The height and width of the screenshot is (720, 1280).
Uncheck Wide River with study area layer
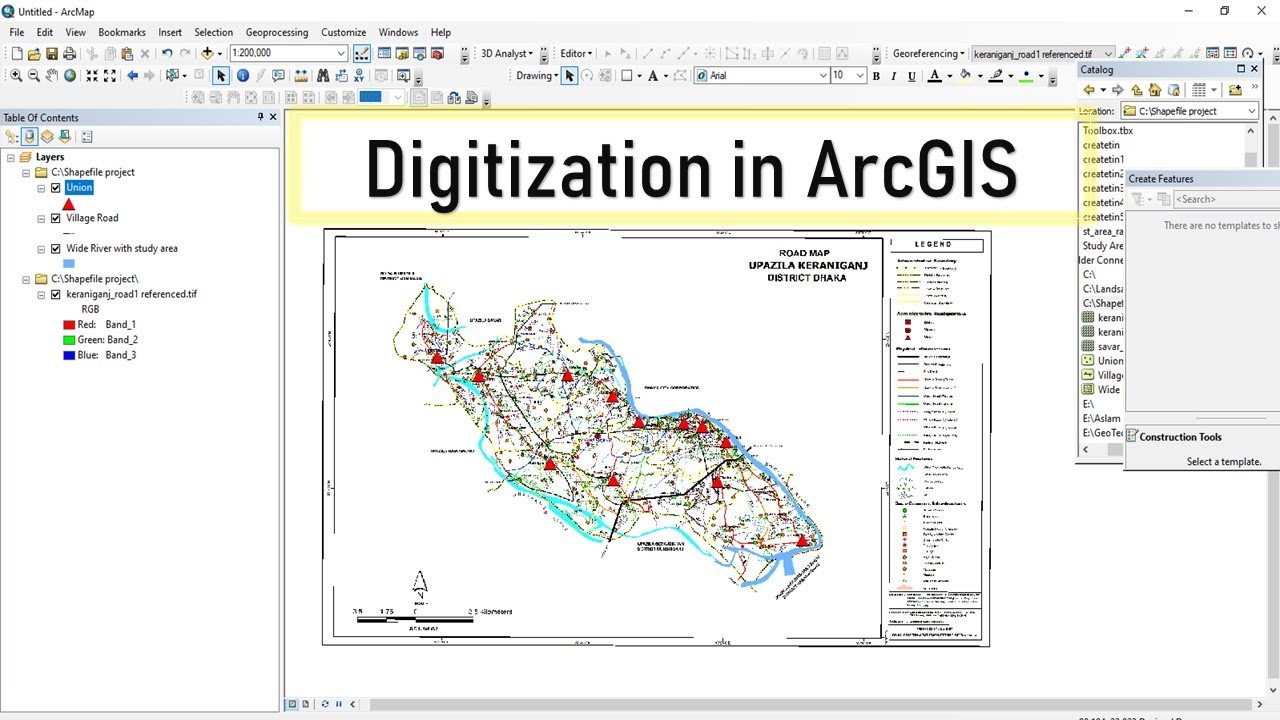56,248
